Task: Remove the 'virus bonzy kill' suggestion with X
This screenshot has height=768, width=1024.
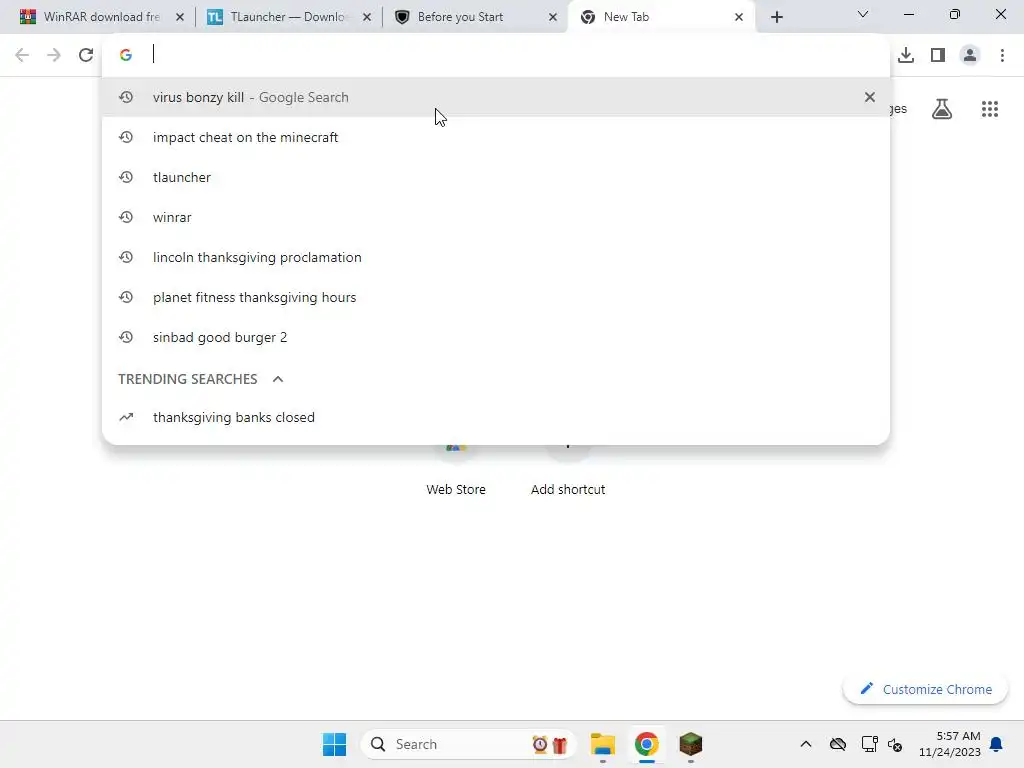Action: [x=869, y=97]
